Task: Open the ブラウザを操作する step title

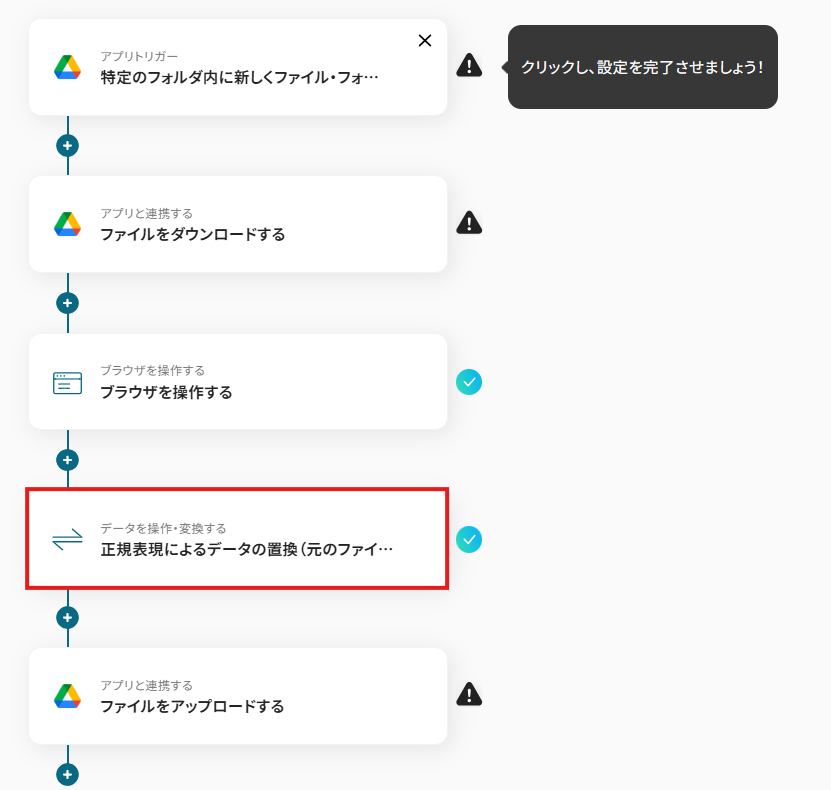Action: tap(166, 392)
